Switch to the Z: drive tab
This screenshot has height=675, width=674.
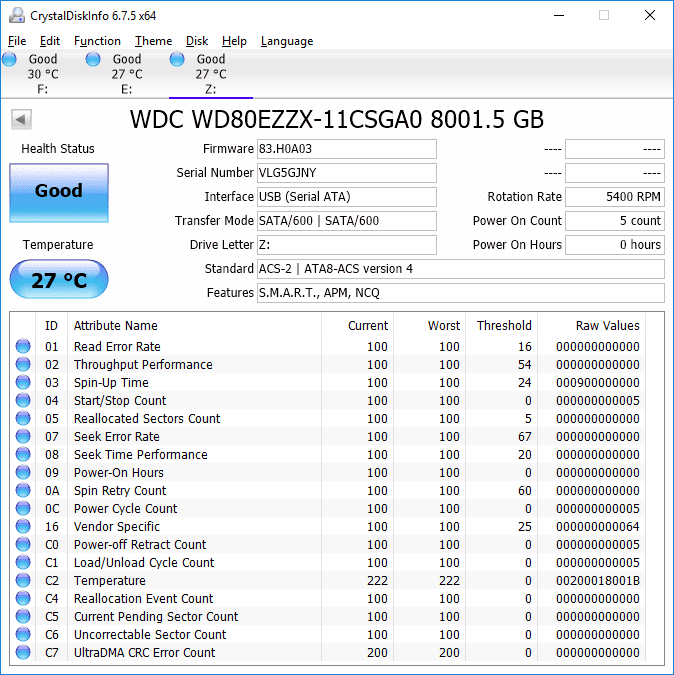tap(210, 73)
